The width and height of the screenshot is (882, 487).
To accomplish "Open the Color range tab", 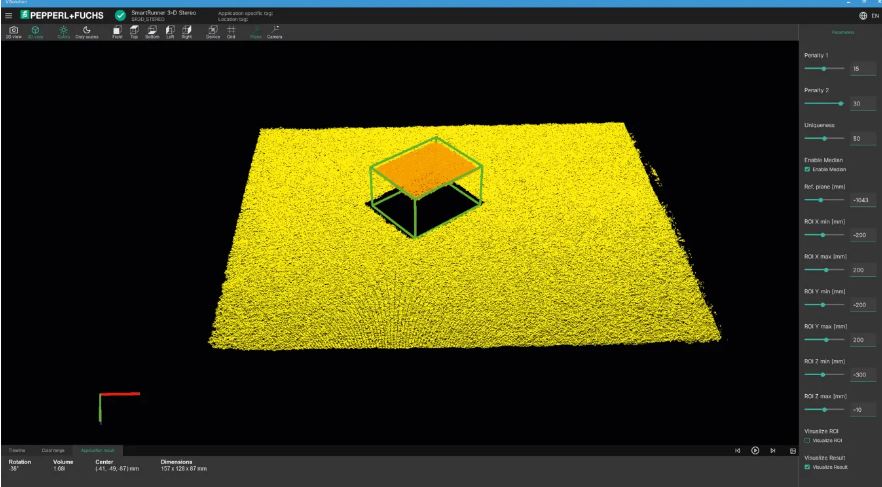I will click(x=53, y=450).
